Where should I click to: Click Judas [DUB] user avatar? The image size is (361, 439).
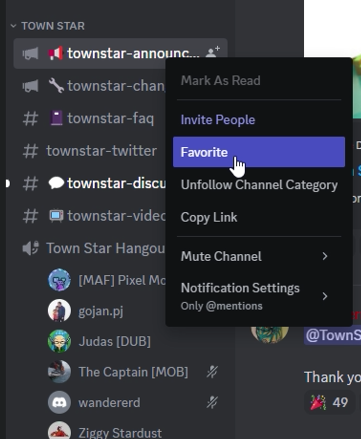tap(59, 341)
